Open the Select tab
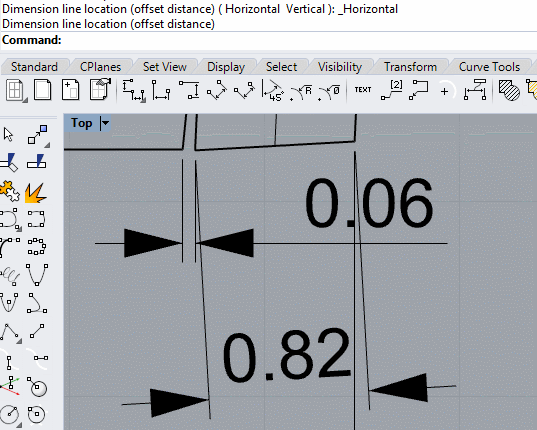 [282, 67]
